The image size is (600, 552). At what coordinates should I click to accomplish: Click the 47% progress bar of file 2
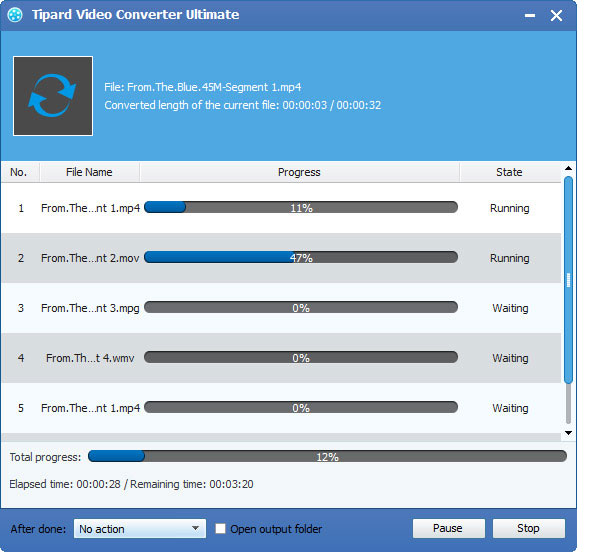[301, 257]
